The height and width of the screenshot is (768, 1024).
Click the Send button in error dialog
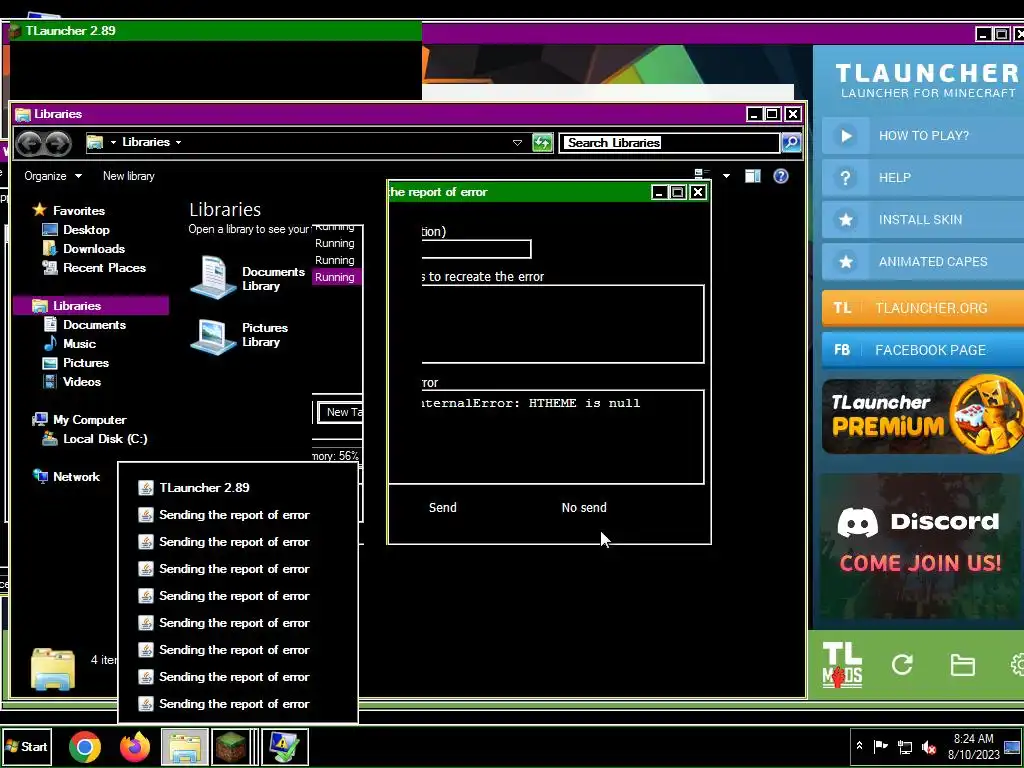click(443, 507)
